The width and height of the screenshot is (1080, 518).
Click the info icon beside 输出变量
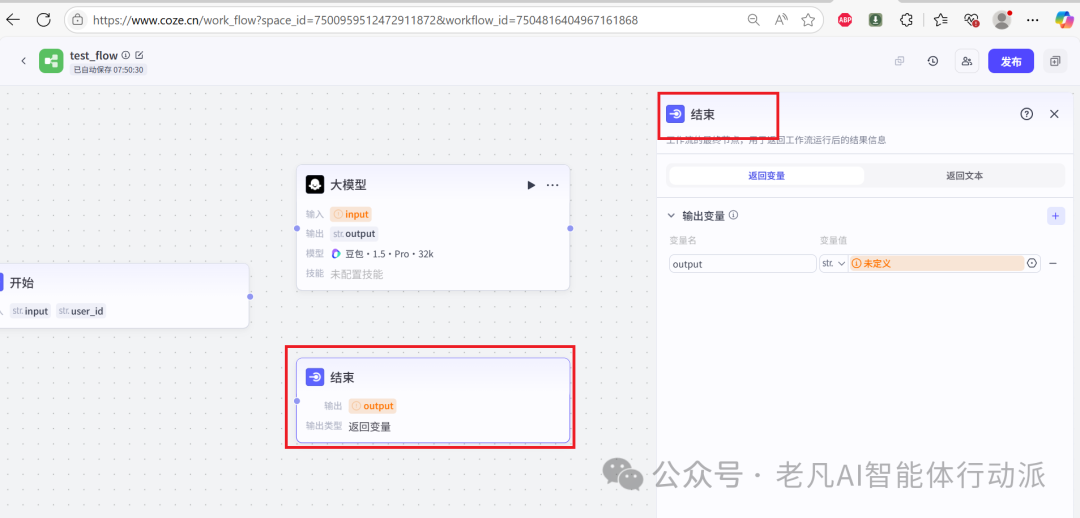pyautogui.click(x=734, y=215)
